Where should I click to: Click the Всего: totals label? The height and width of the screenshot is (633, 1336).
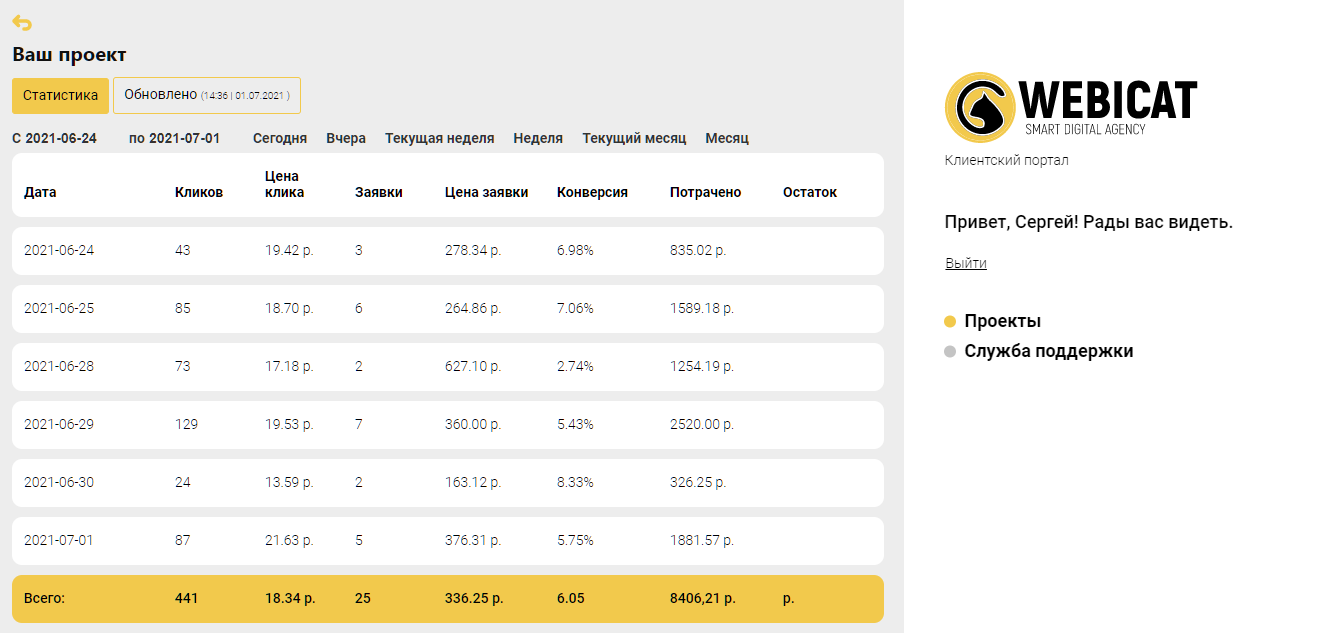[44, 598]
